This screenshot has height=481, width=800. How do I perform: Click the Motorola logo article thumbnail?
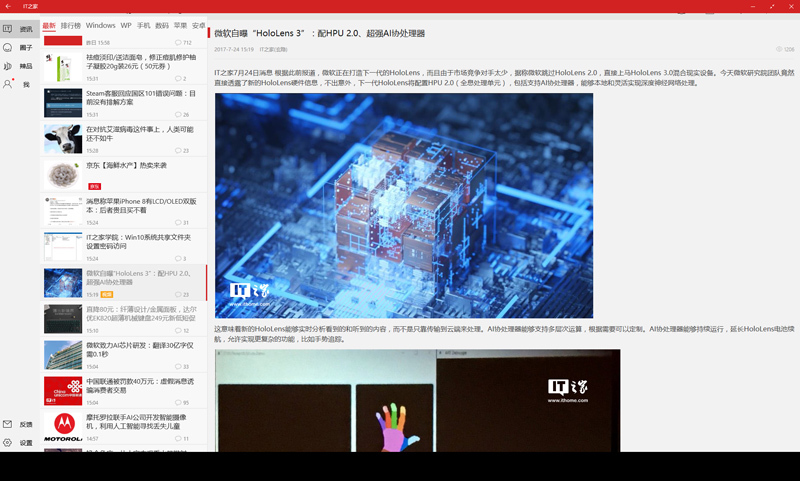63,427
